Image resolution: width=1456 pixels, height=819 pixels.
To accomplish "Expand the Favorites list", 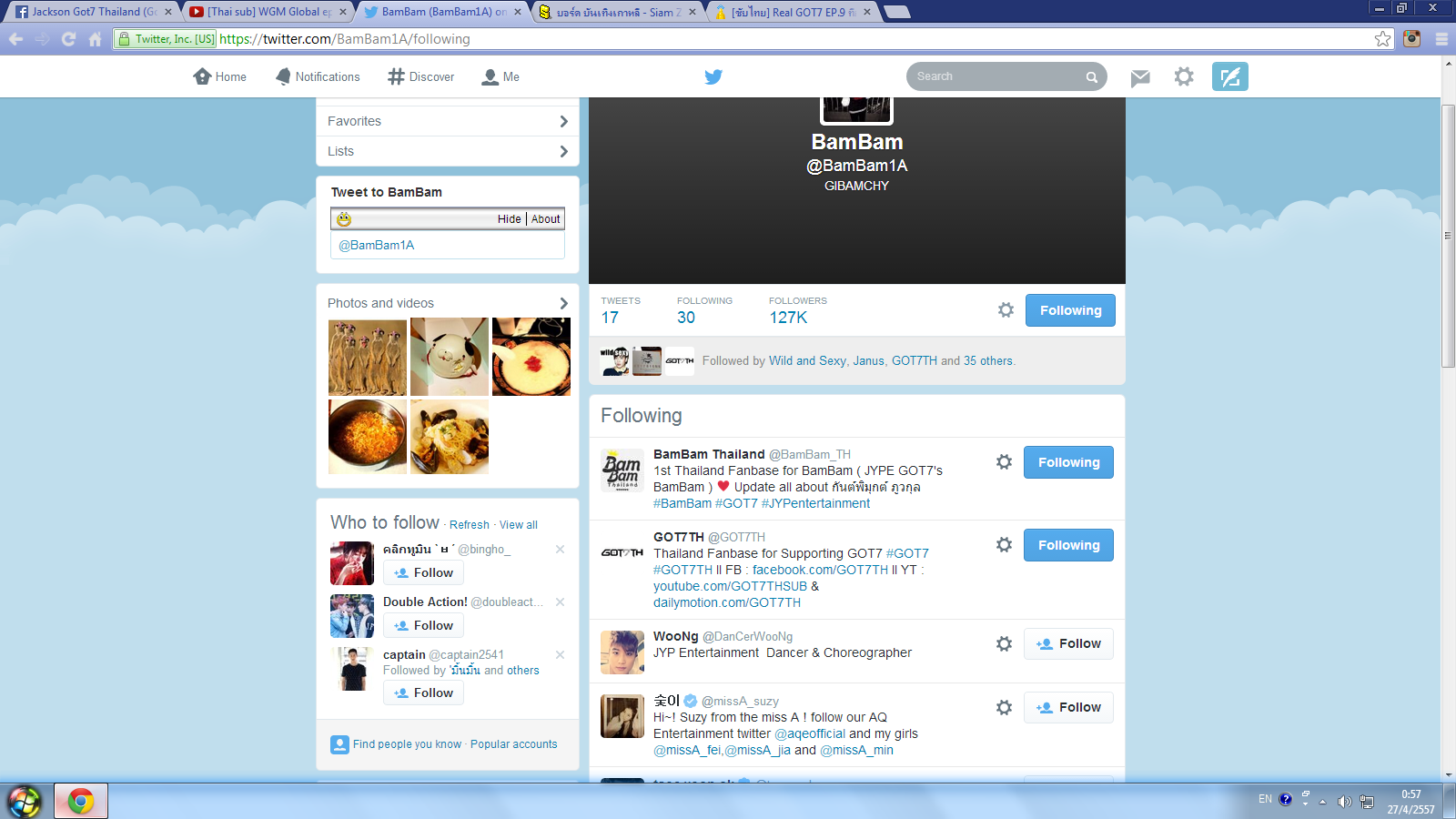I will pos(448,121).
